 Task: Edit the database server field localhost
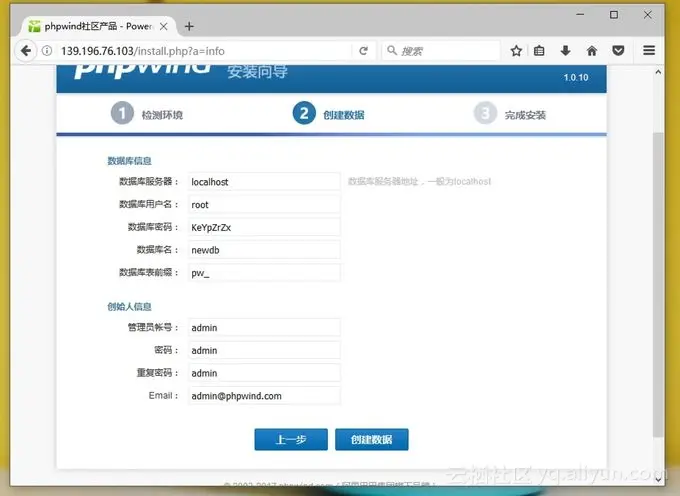tap(264, 182)
